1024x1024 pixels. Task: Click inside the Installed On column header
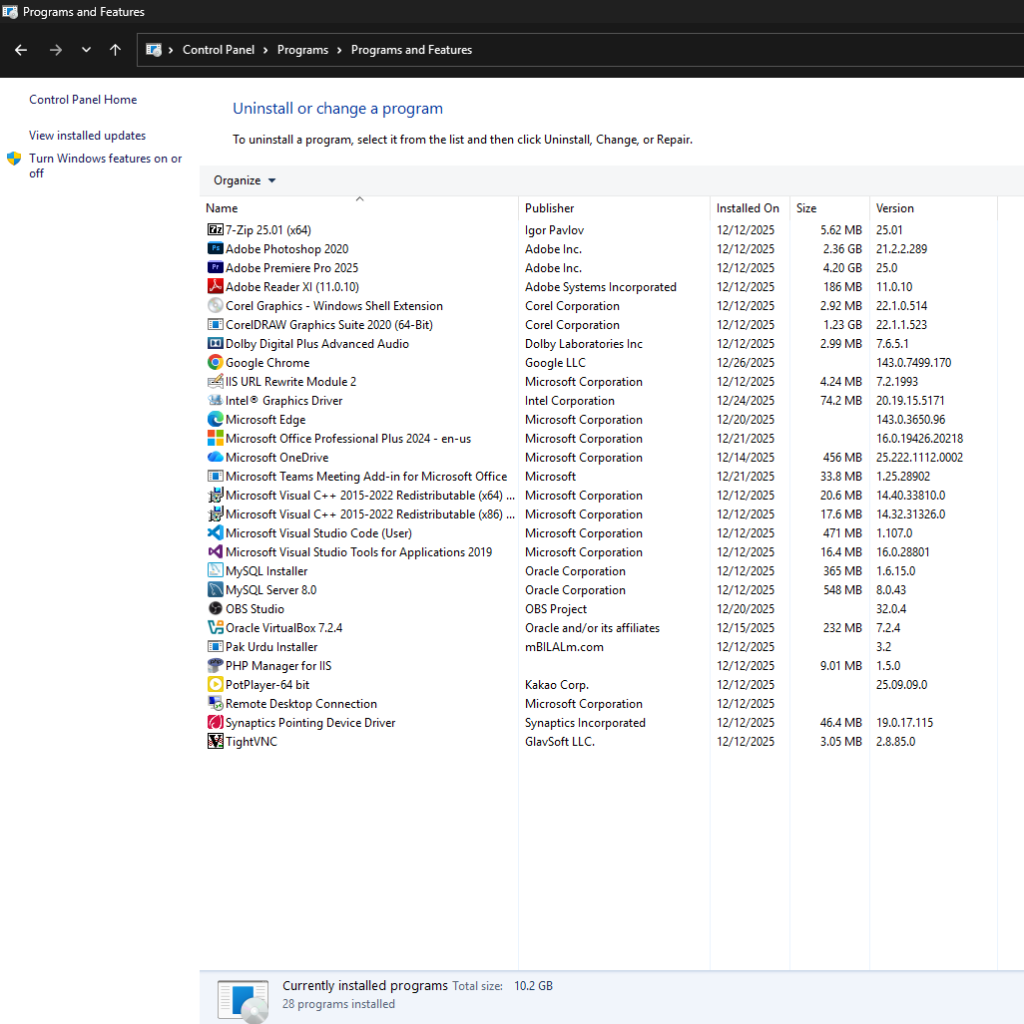(747, 208)
